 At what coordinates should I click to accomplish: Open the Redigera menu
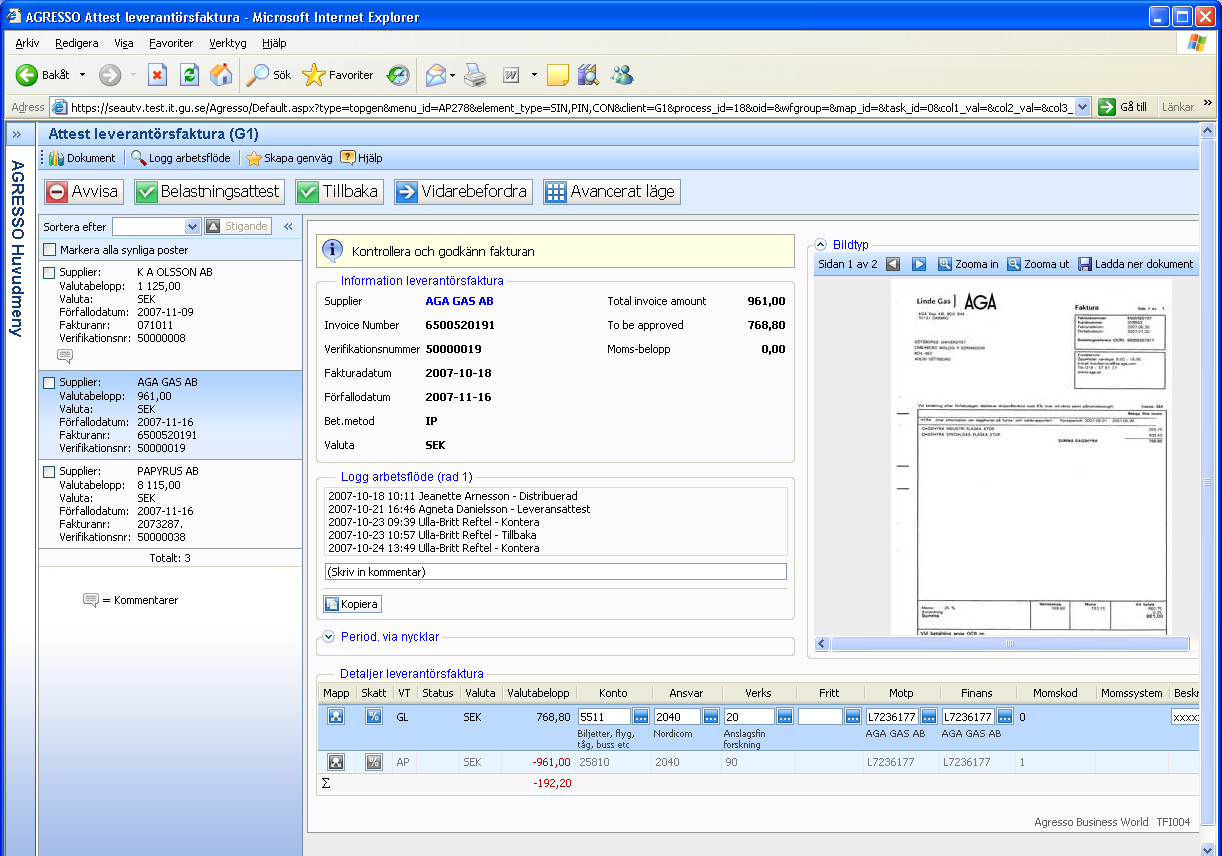point(76,43)
